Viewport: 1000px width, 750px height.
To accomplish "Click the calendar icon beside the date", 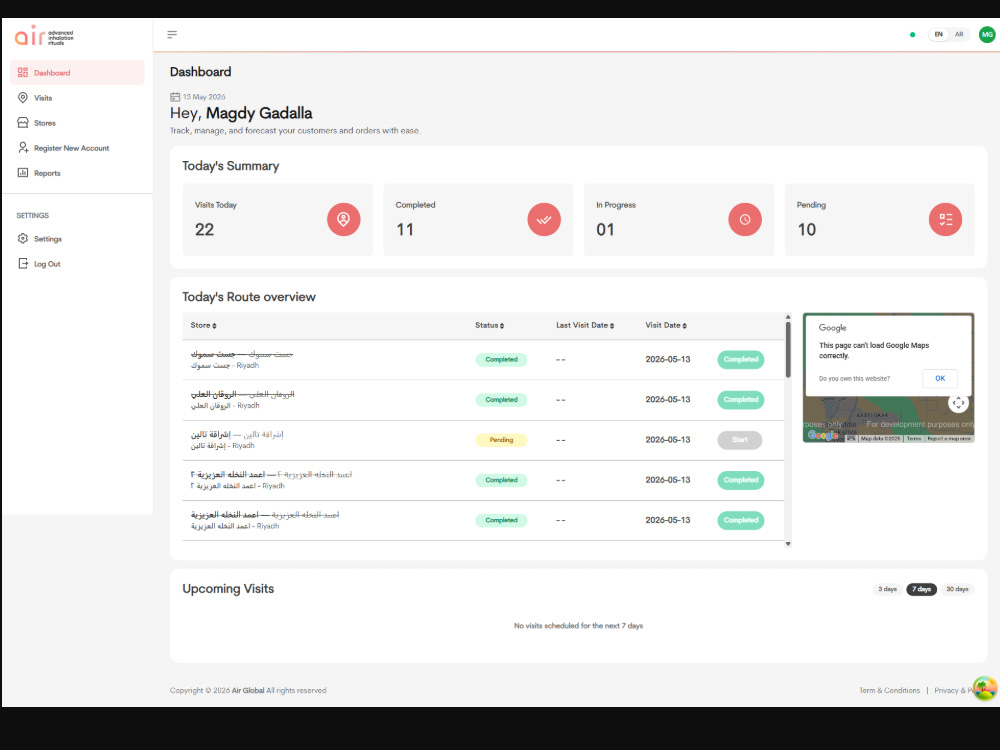I will pyautogui.click(x=175, y=97).
